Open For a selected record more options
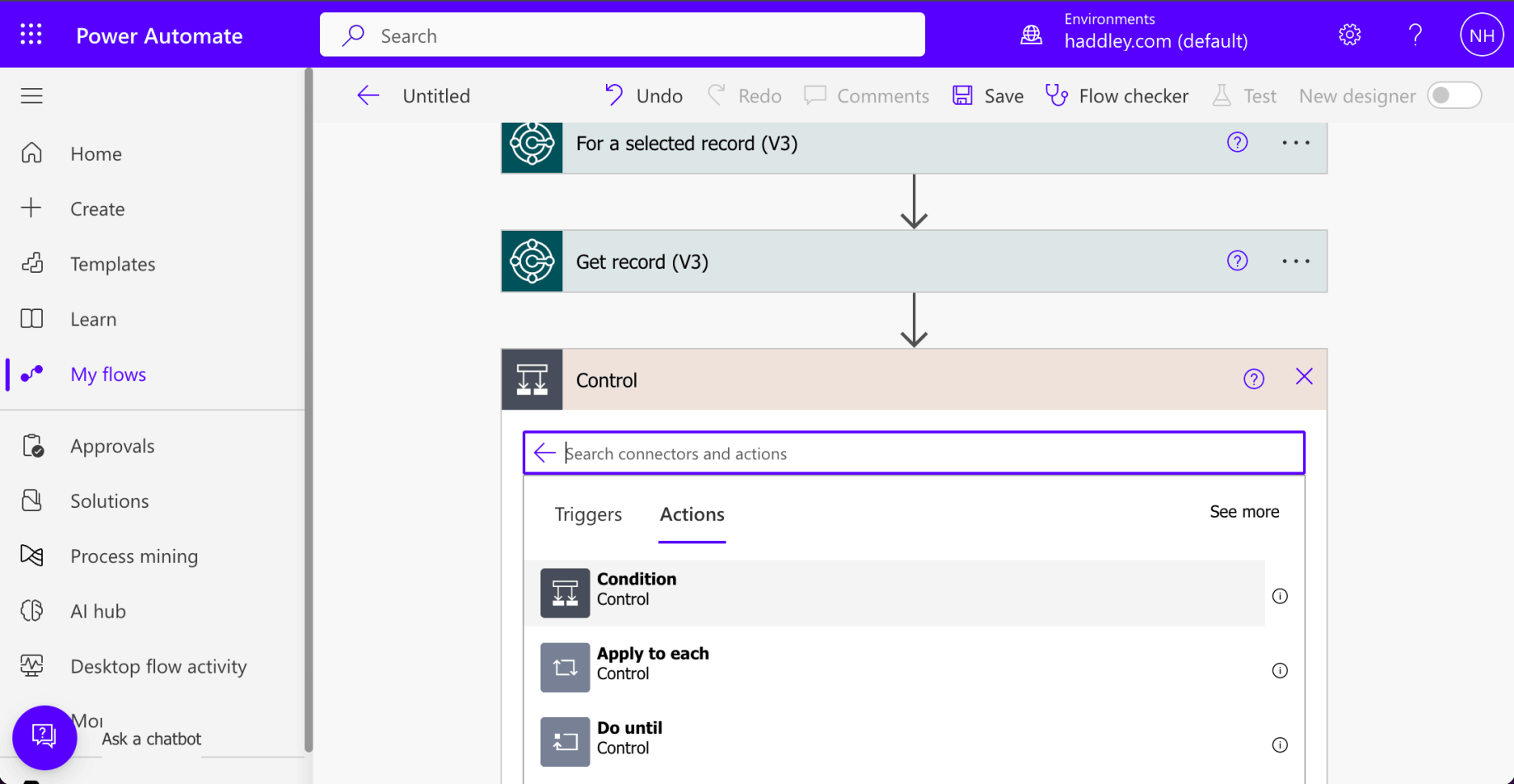The image size is (1514, 784). point(1295,143)
